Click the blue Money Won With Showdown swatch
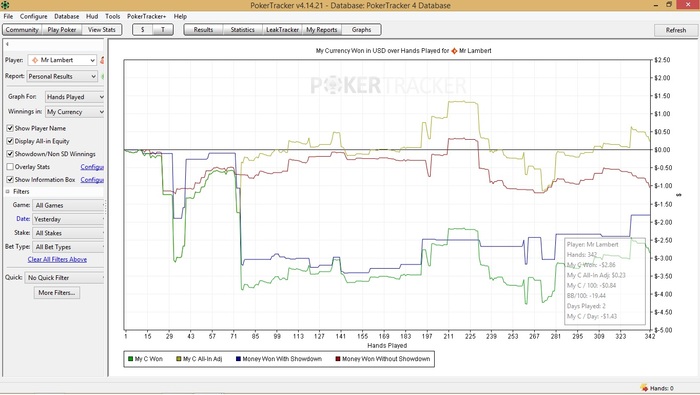This screenshot has width=700, height=395. pos(238,359)
